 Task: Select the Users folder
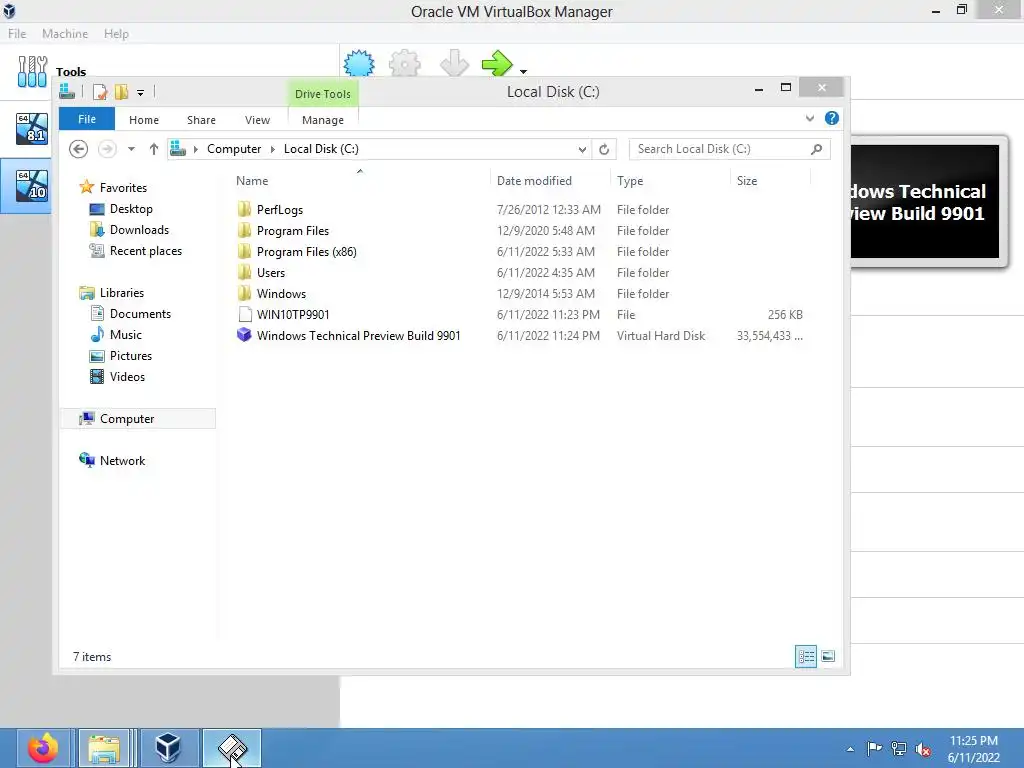(x=270, y=272)
